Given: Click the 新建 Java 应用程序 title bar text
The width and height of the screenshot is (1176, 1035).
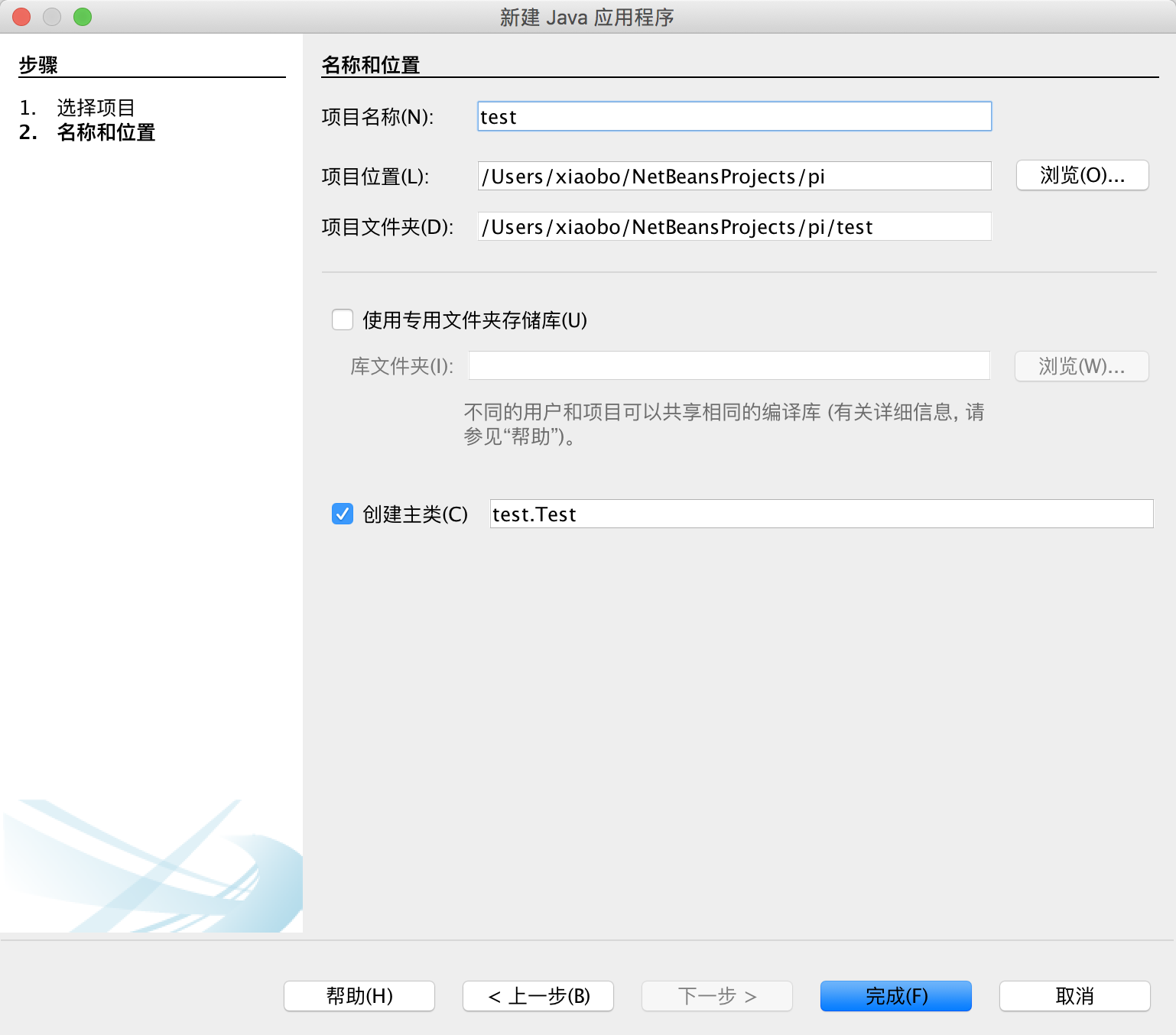Looking at the screenshot, I should point(587,17).
